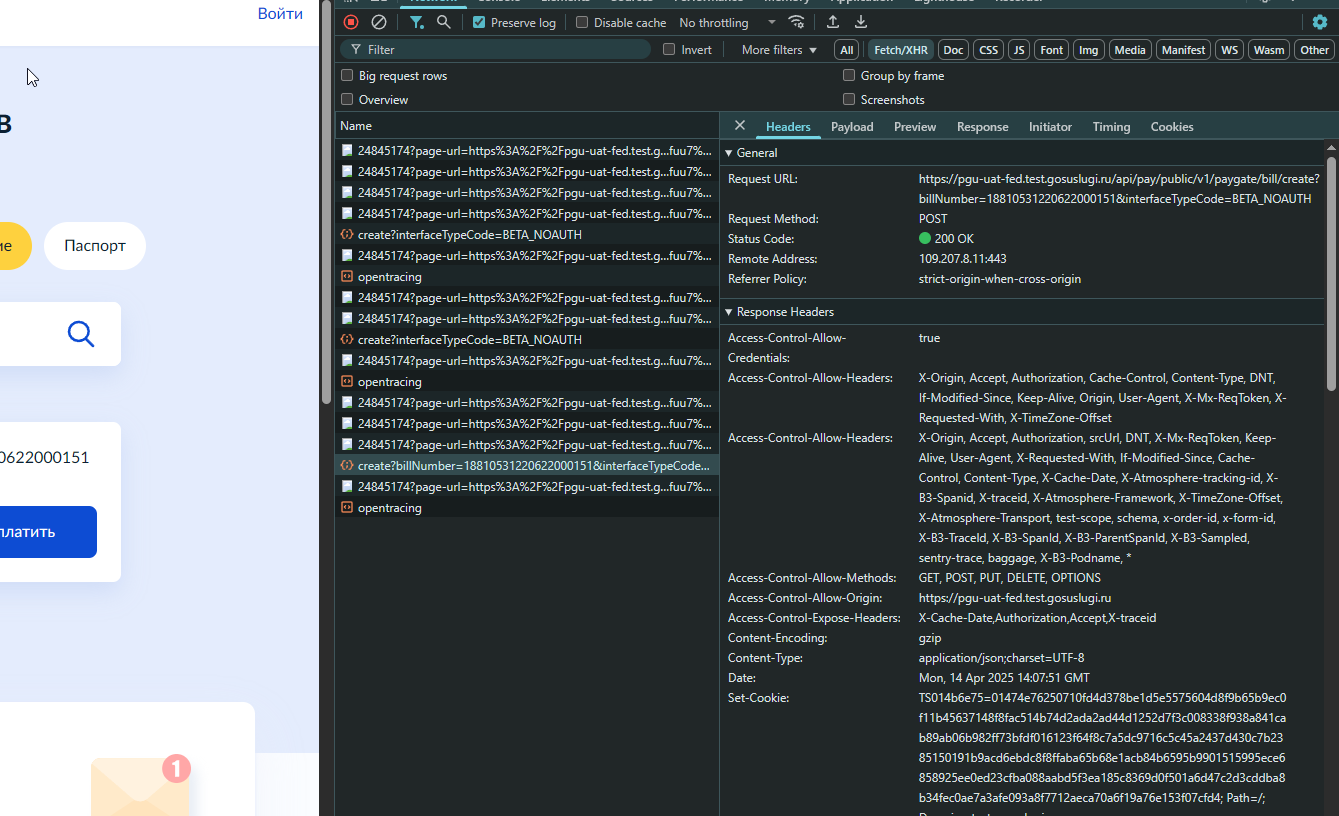Import HAR file upload icon
This screenshot has height=816, width=1339.
833,22
